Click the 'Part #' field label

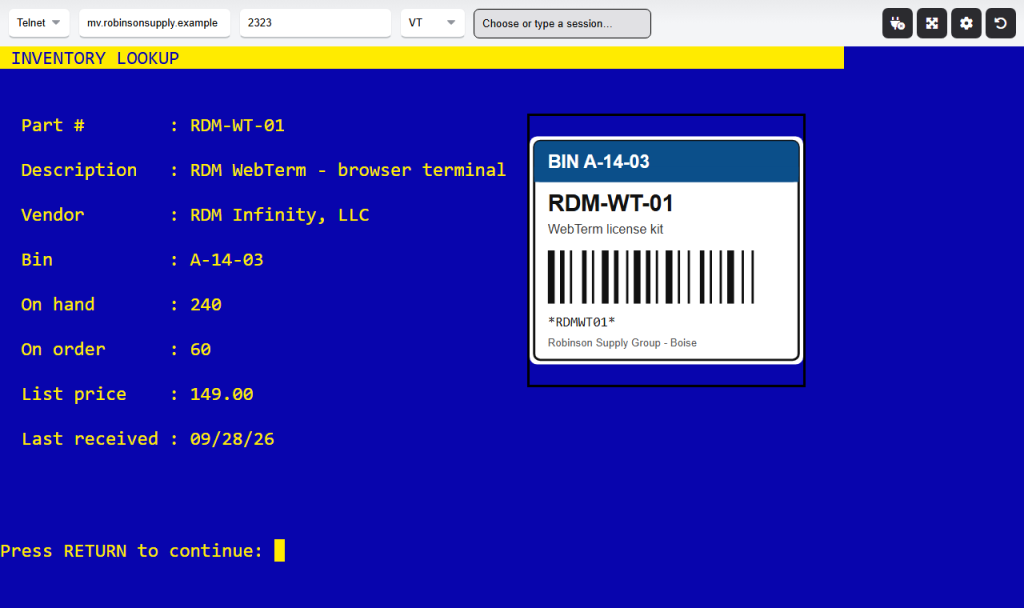coord(53,125)
